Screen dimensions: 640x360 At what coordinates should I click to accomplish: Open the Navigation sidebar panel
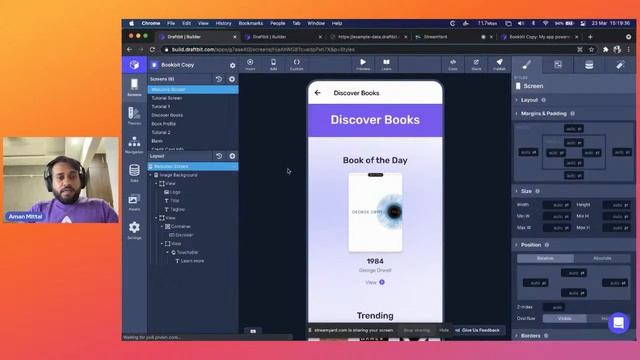(134, 144)
